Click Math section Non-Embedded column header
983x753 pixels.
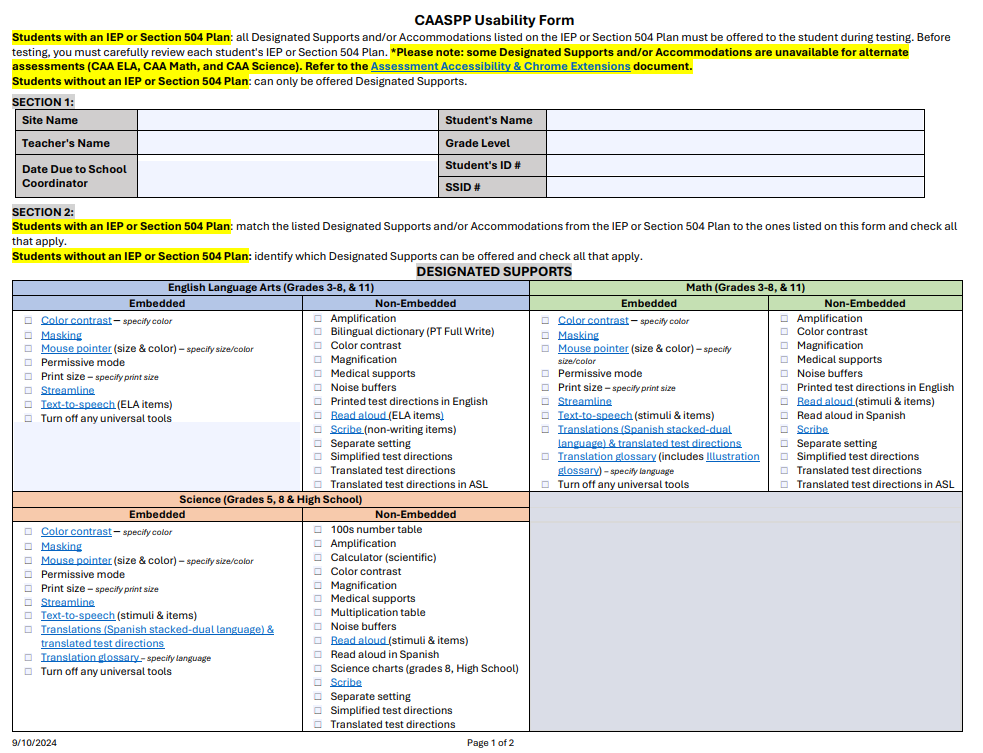865,303
